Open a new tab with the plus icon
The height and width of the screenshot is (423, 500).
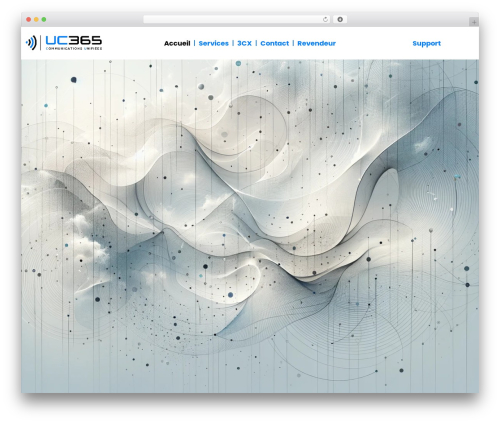(x=474, y=22)
